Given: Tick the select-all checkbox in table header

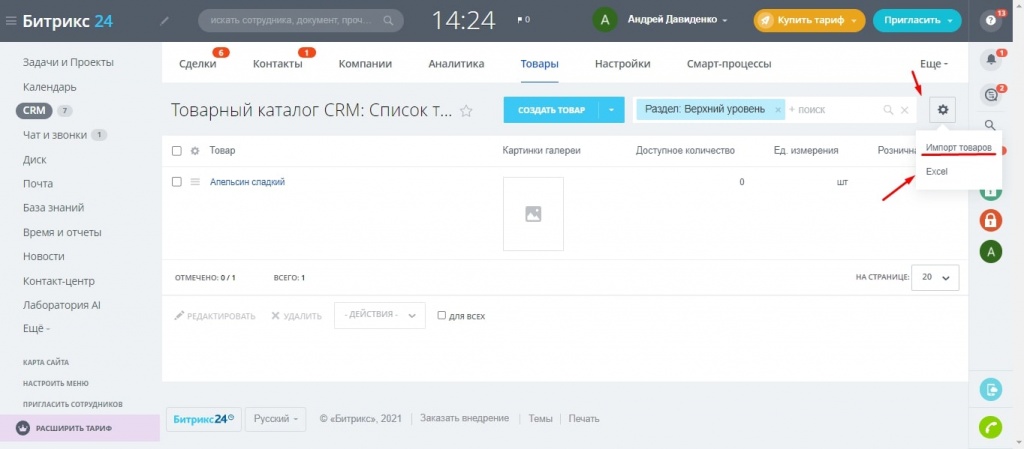Looking at the screenshot, I should pyautogui.click(x=177, y=151).
